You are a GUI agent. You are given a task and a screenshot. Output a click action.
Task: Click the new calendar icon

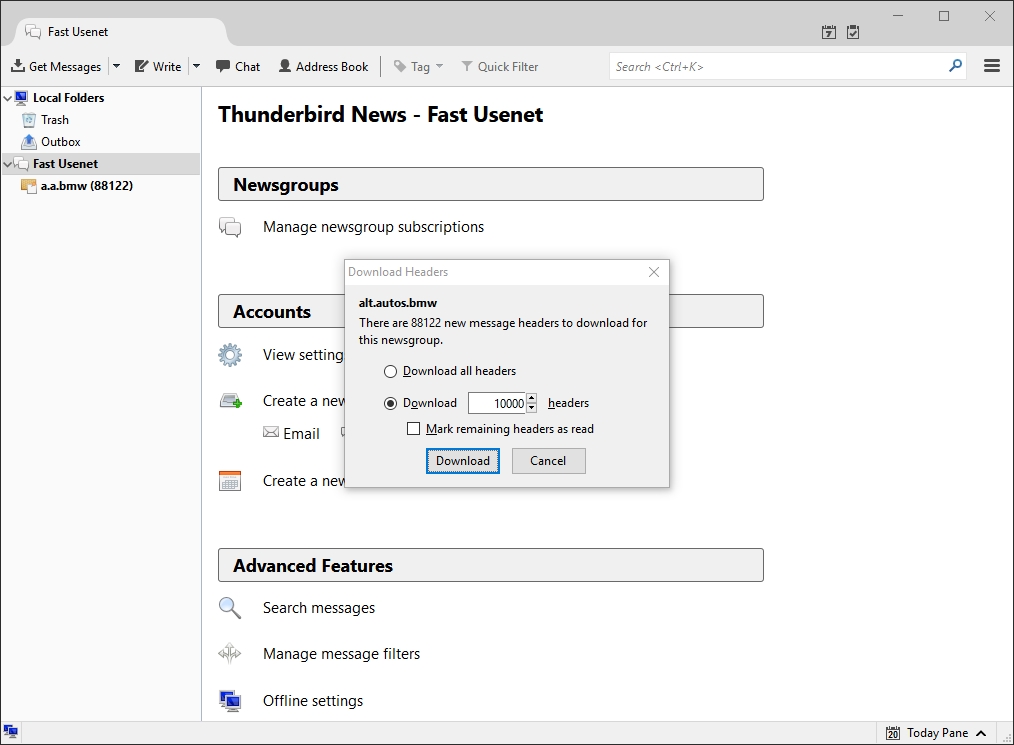pos(230,480)
